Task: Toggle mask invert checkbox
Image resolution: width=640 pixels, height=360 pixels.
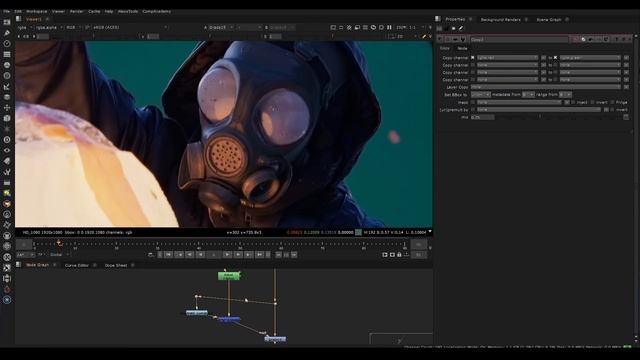Action: [x=593, y=102]
